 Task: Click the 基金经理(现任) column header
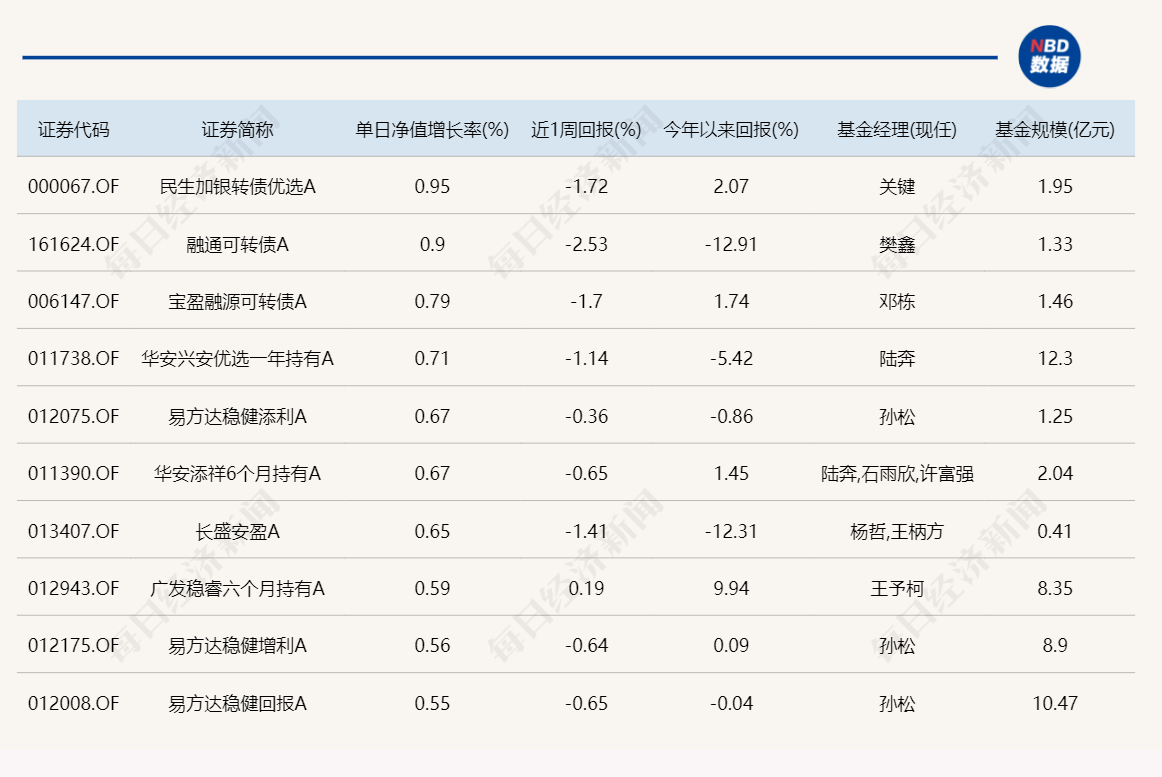point(897,130)
